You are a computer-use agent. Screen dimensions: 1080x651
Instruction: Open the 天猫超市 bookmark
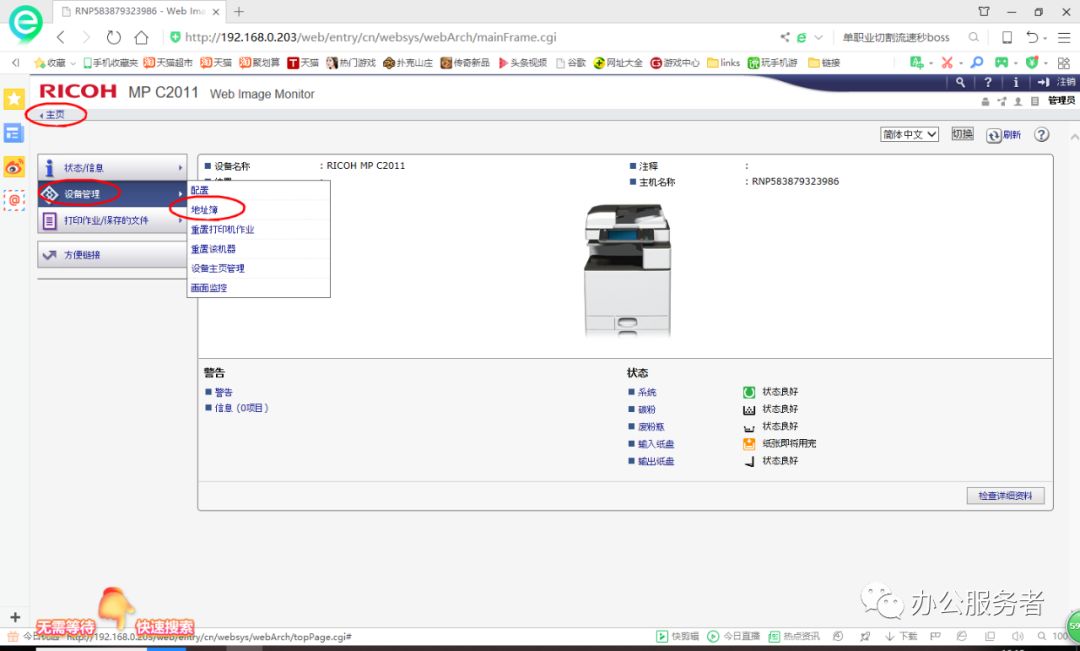tap(167, 63)
